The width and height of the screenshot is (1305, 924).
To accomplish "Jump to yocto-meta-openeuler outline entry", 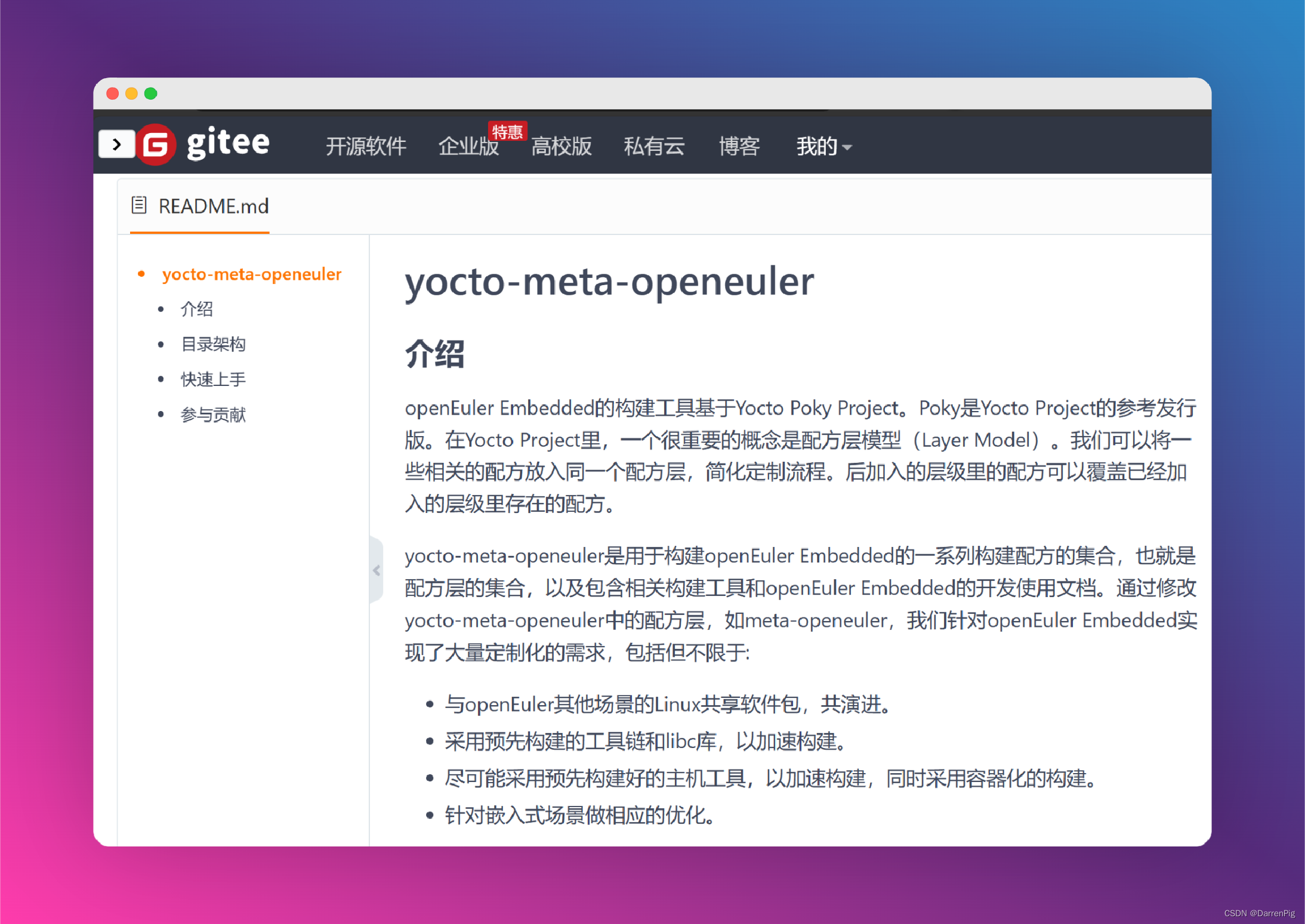I will [252, 274].
